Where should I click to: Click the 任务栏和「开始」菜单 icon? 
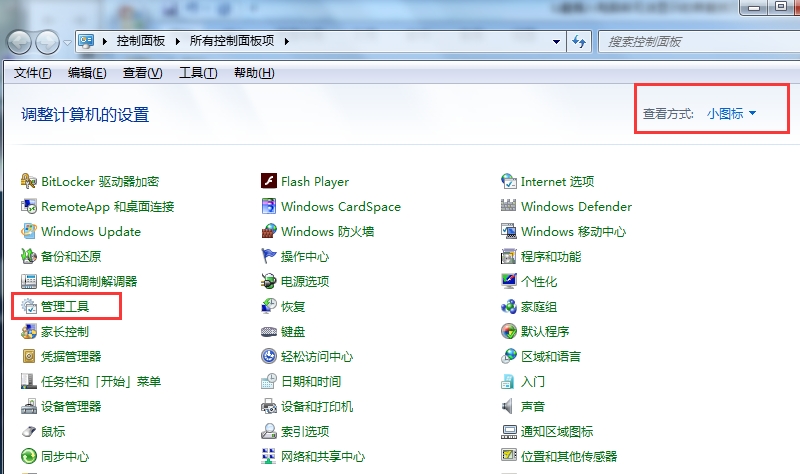[x=29, y=381]
